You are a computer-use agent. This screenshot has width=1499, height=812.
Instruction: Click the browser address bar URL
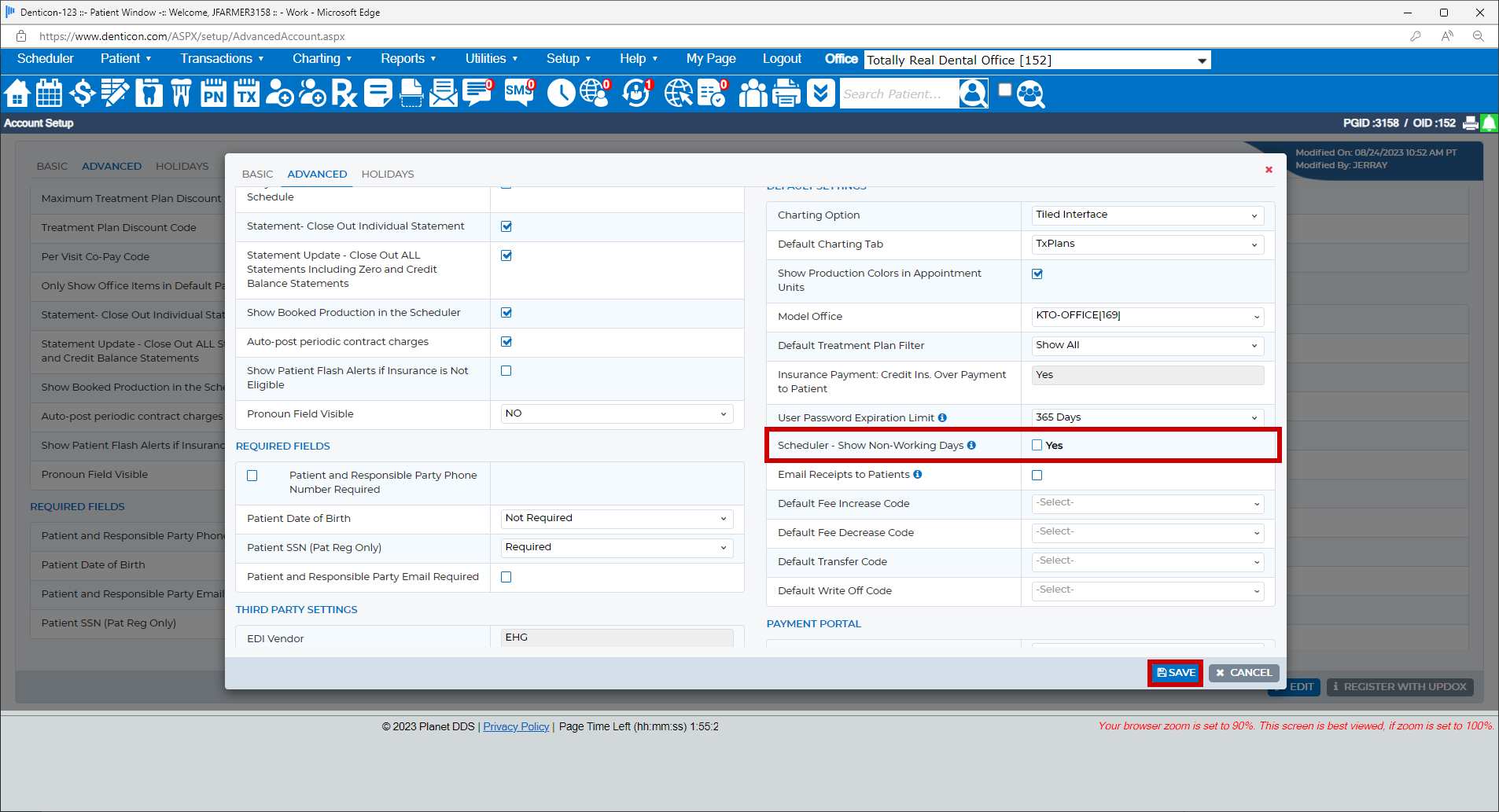[x=192, y=36]
